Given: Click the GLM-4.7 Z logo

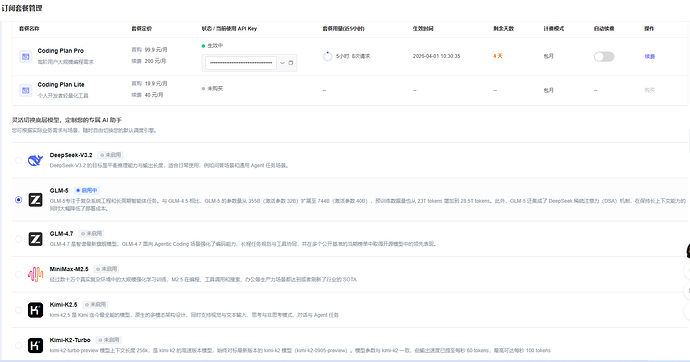Looking at the screenshot, I should 36,239.
